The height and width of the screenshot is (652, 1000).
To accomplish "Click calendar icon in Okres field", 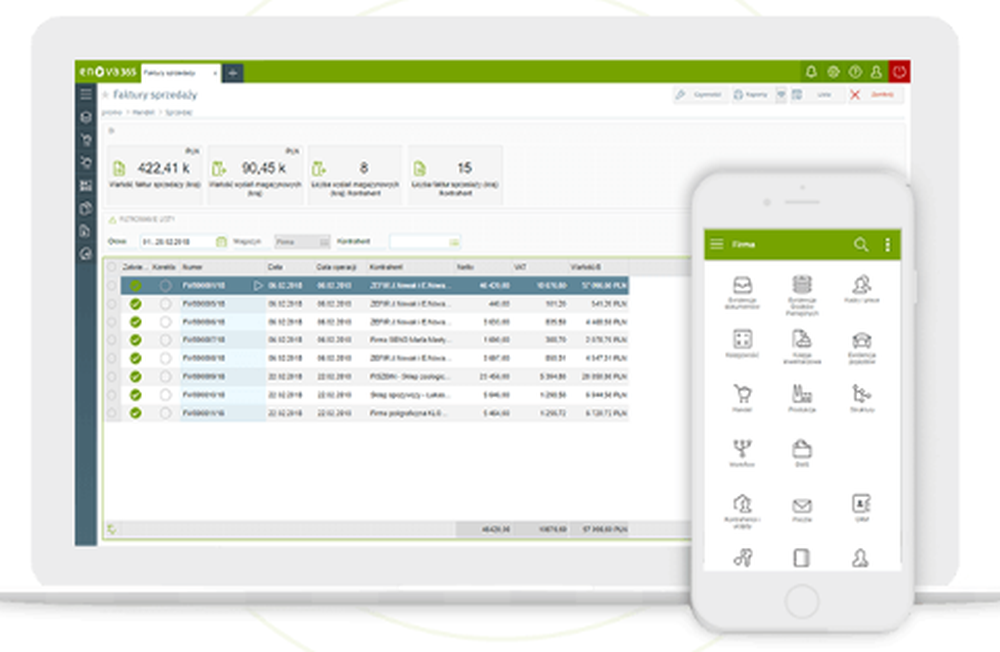I will (221, 242).
